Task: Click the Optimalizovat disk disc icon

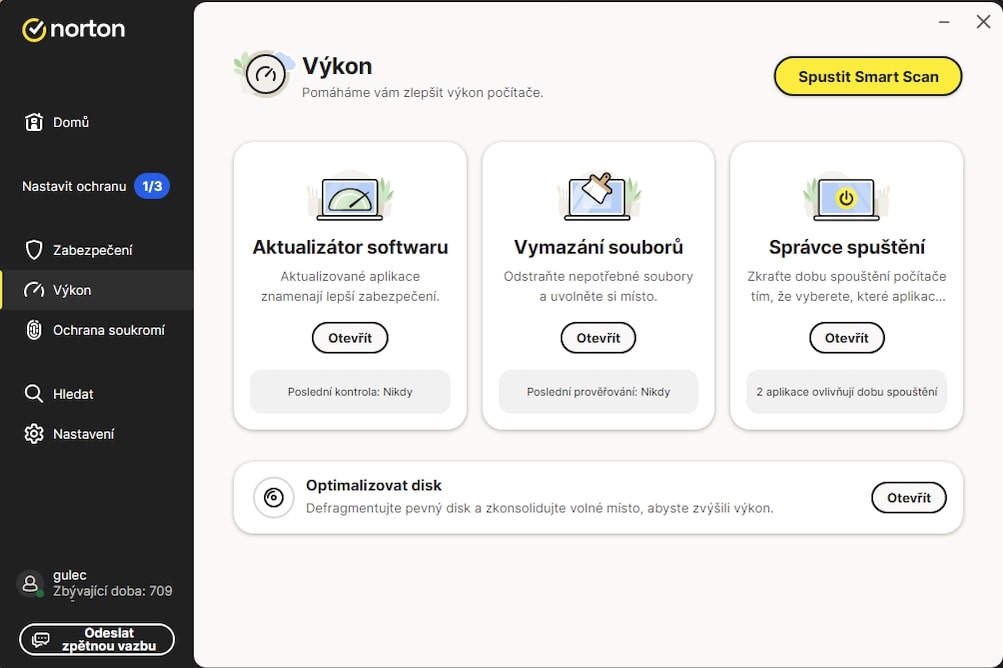Action: point(273,497)
